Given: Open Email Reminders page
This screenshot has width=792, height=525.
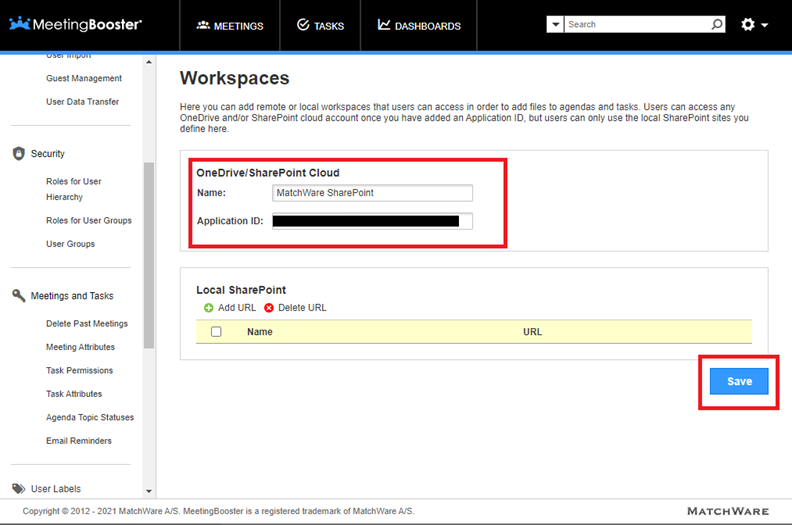Looking at the screenshot, I should pyautogui.click(x=79, y=441).
